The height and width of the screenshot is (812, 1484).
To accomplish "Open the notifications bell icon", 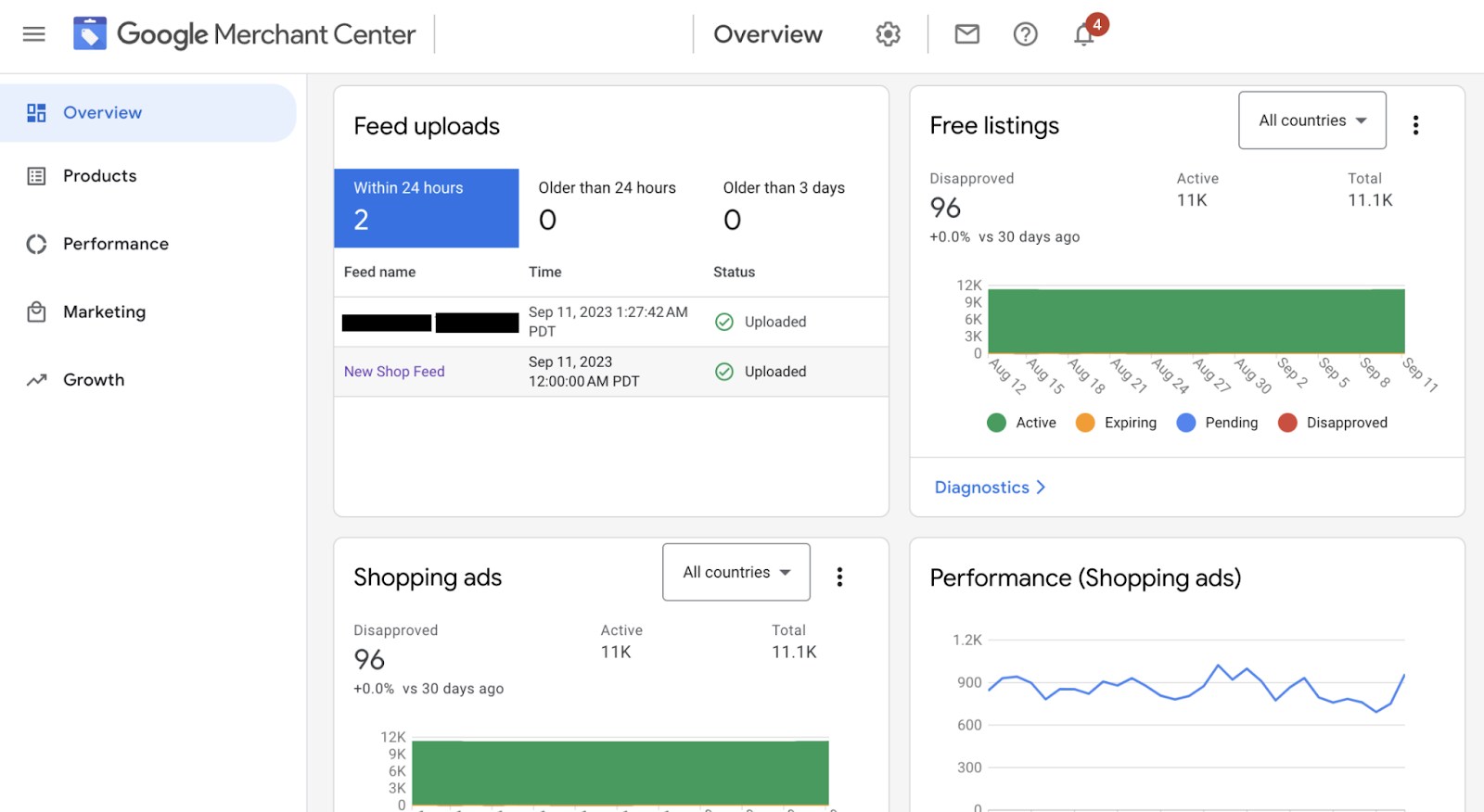I will point(1084,34).
